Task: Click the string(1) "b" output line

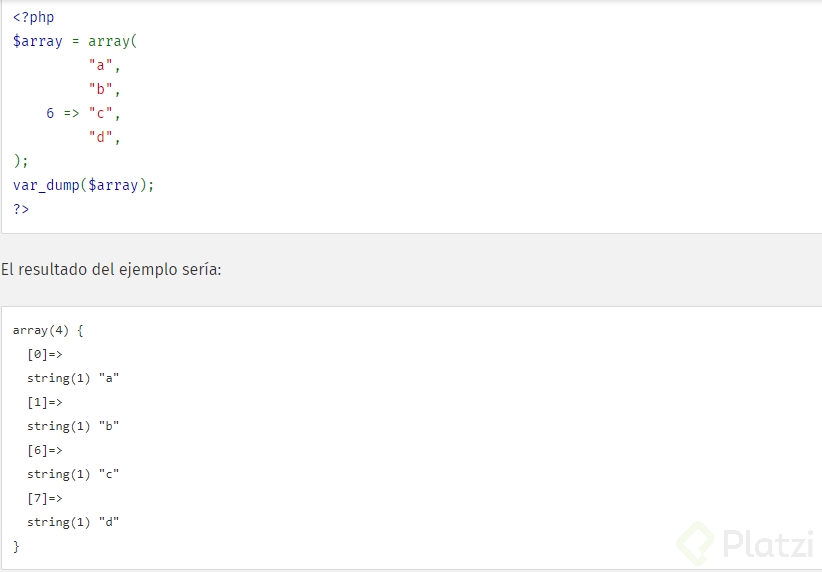Action: [x=73, y=426]
